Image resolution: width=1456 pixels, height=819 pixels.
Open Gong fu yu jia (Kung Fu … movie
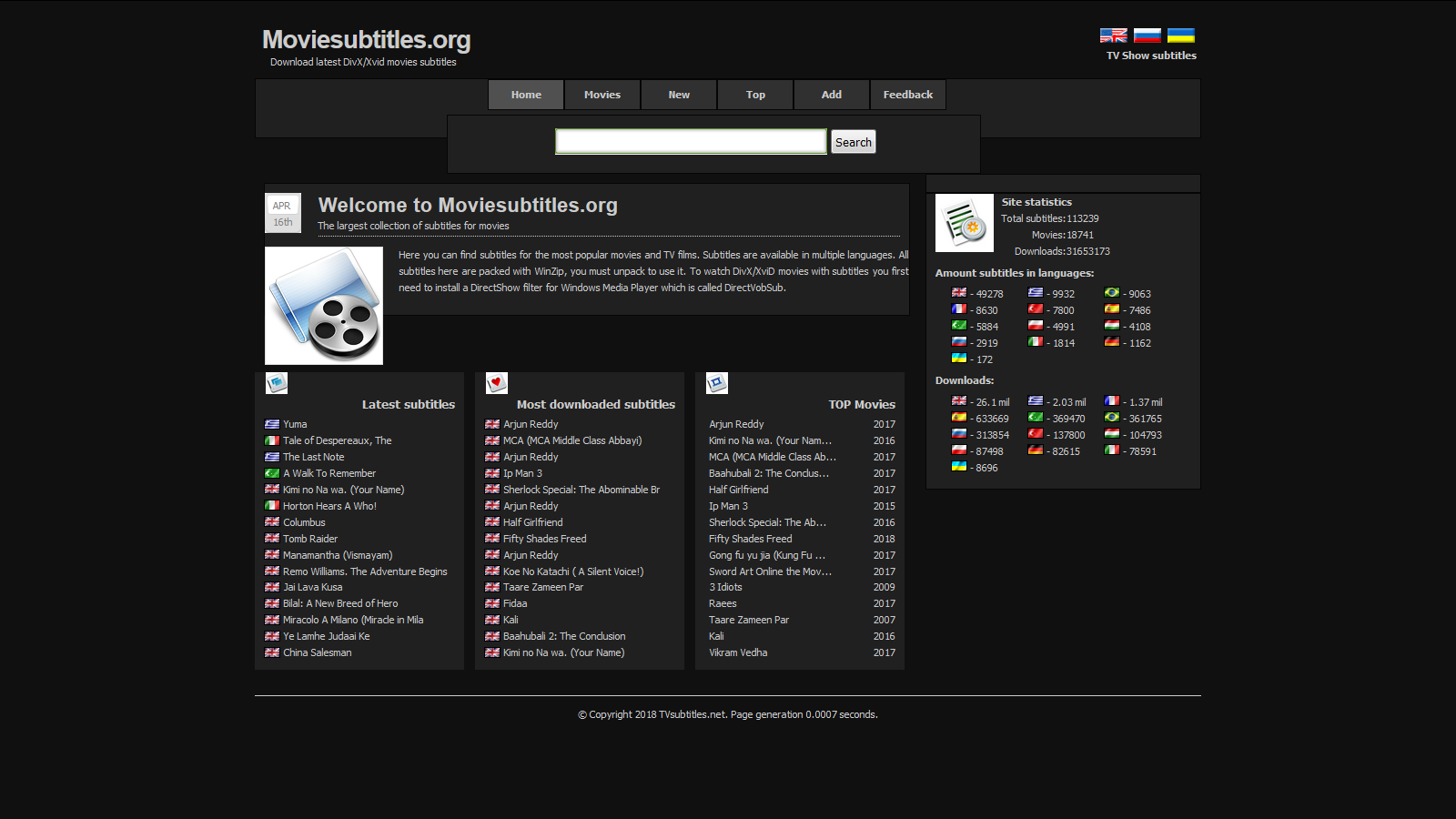[x=767, y=555]
